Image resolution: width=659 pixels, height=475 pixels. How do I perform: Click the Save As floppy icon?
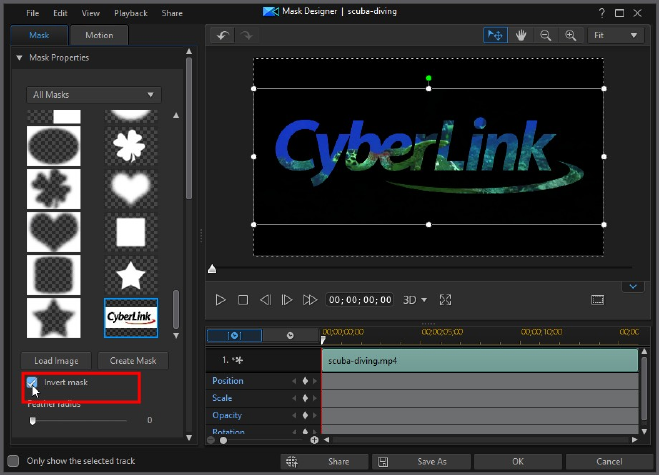pos(383,462)
